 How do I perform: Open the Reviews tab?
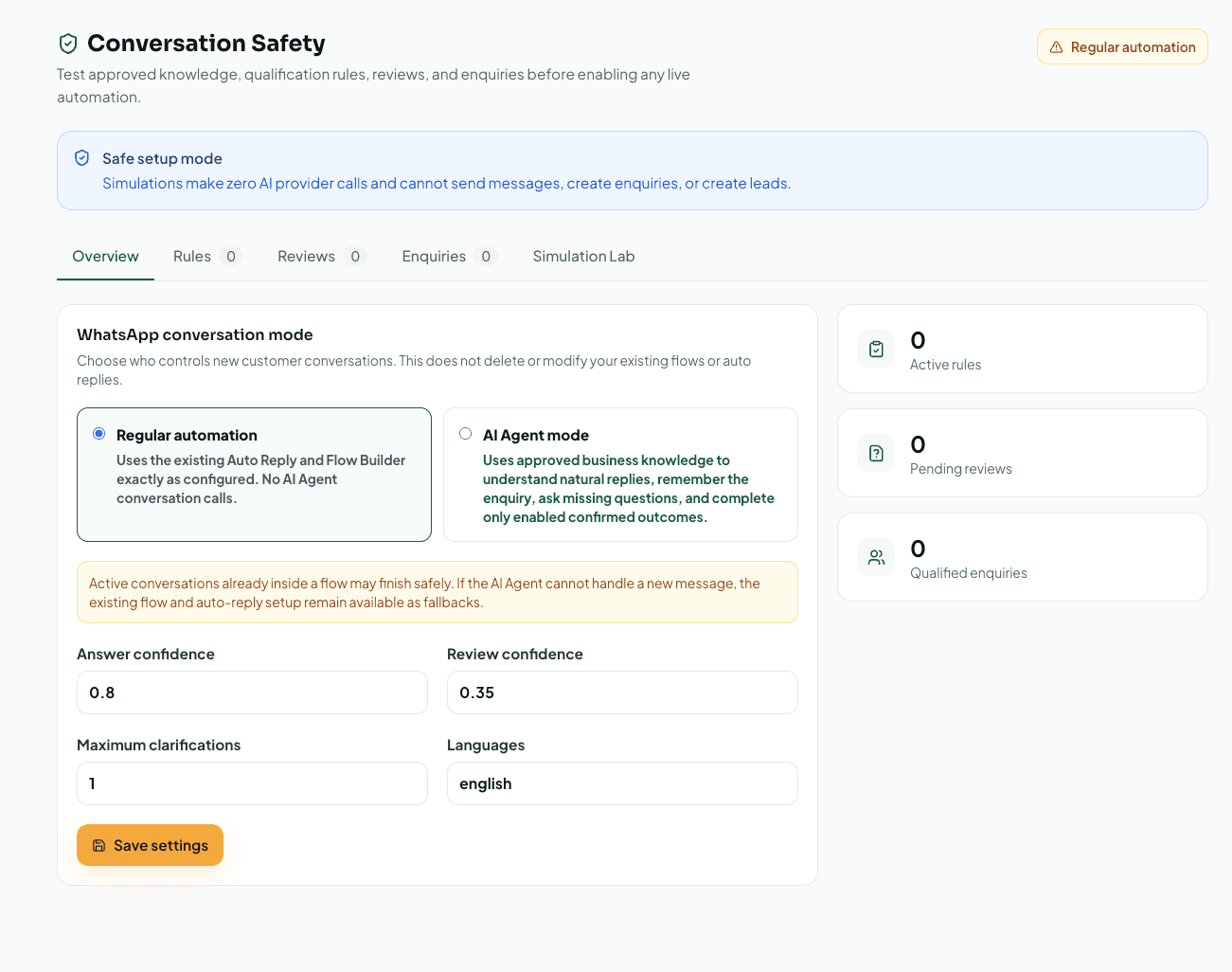point(321,257)
